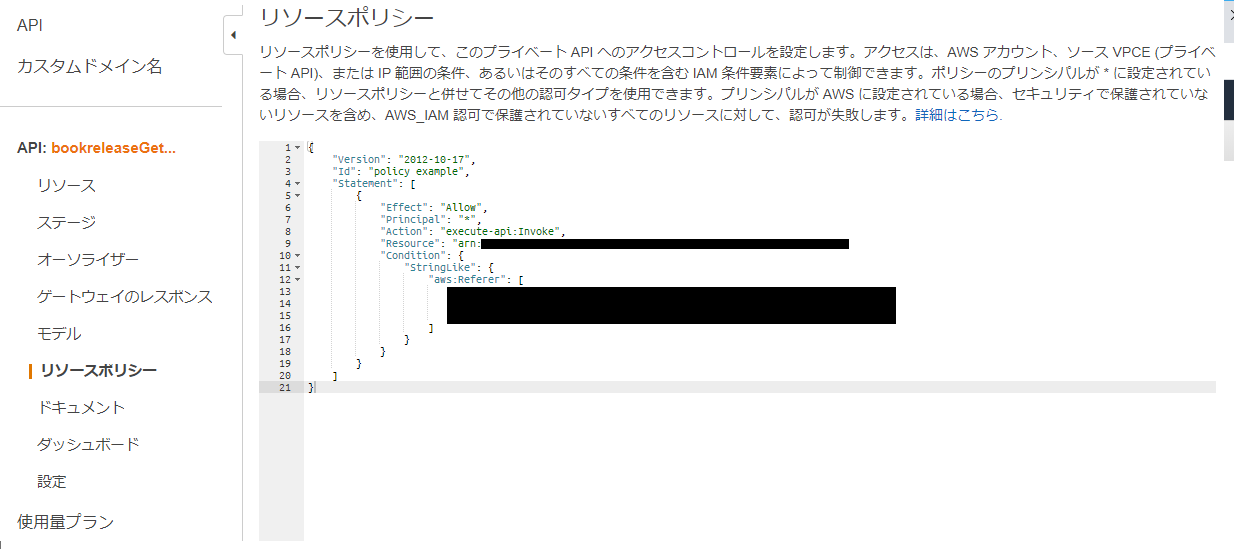Image resolution: width=1234 pixels, height=549 pixels.
Task: Open the API section in sidebar
Action: [30, 25]
